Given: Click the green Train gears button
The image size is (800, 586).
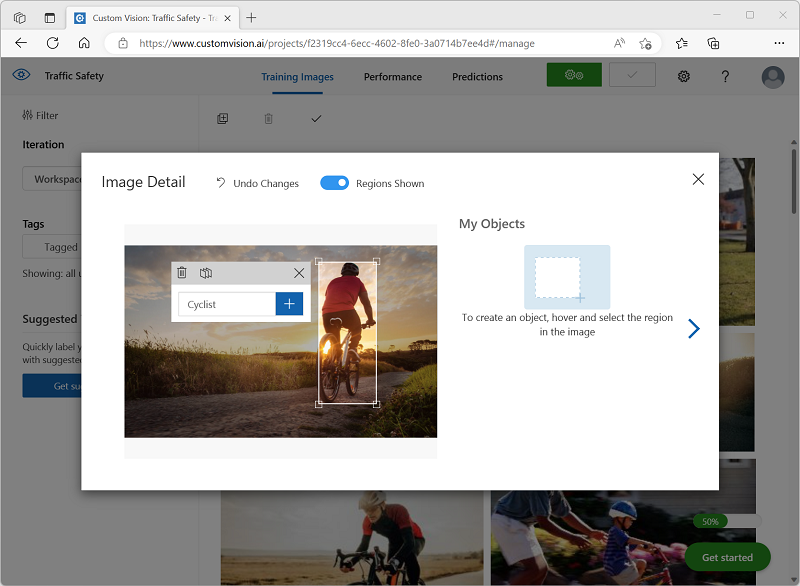Looking at the screenshot, I should pos(574,75).
